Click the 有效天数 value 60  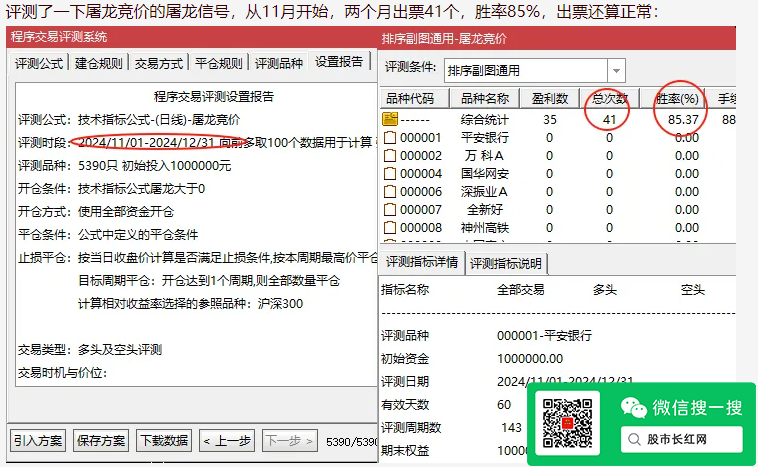(x=504, y=405)
